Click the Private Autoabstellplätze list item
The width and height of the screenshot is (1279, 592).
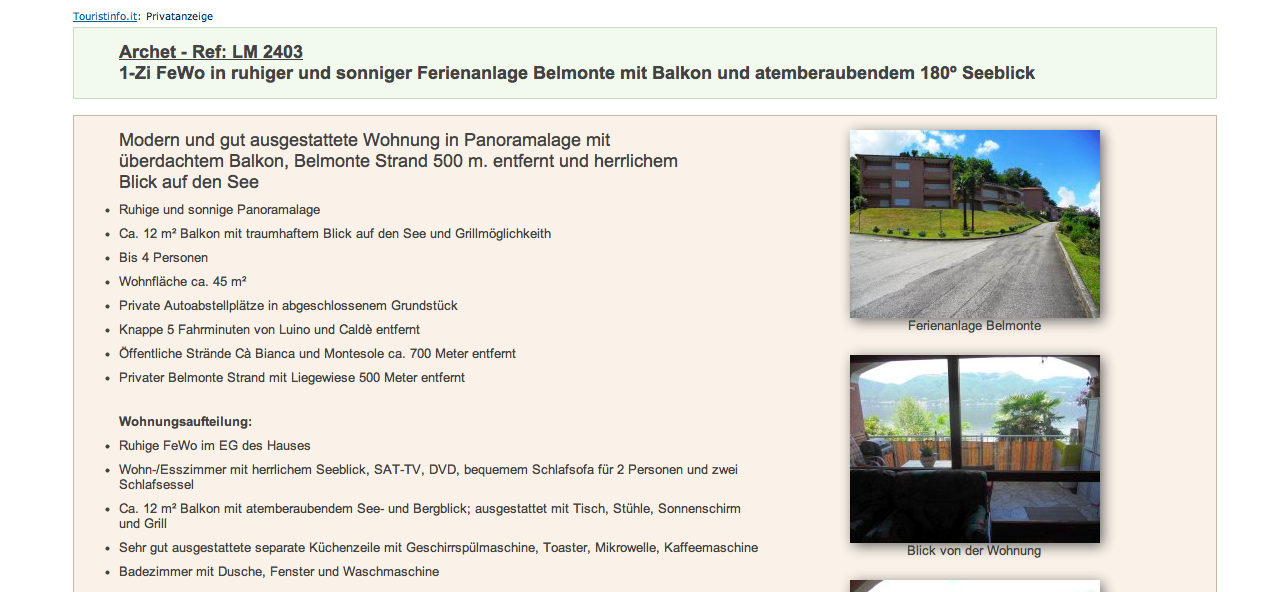point(288,306)
